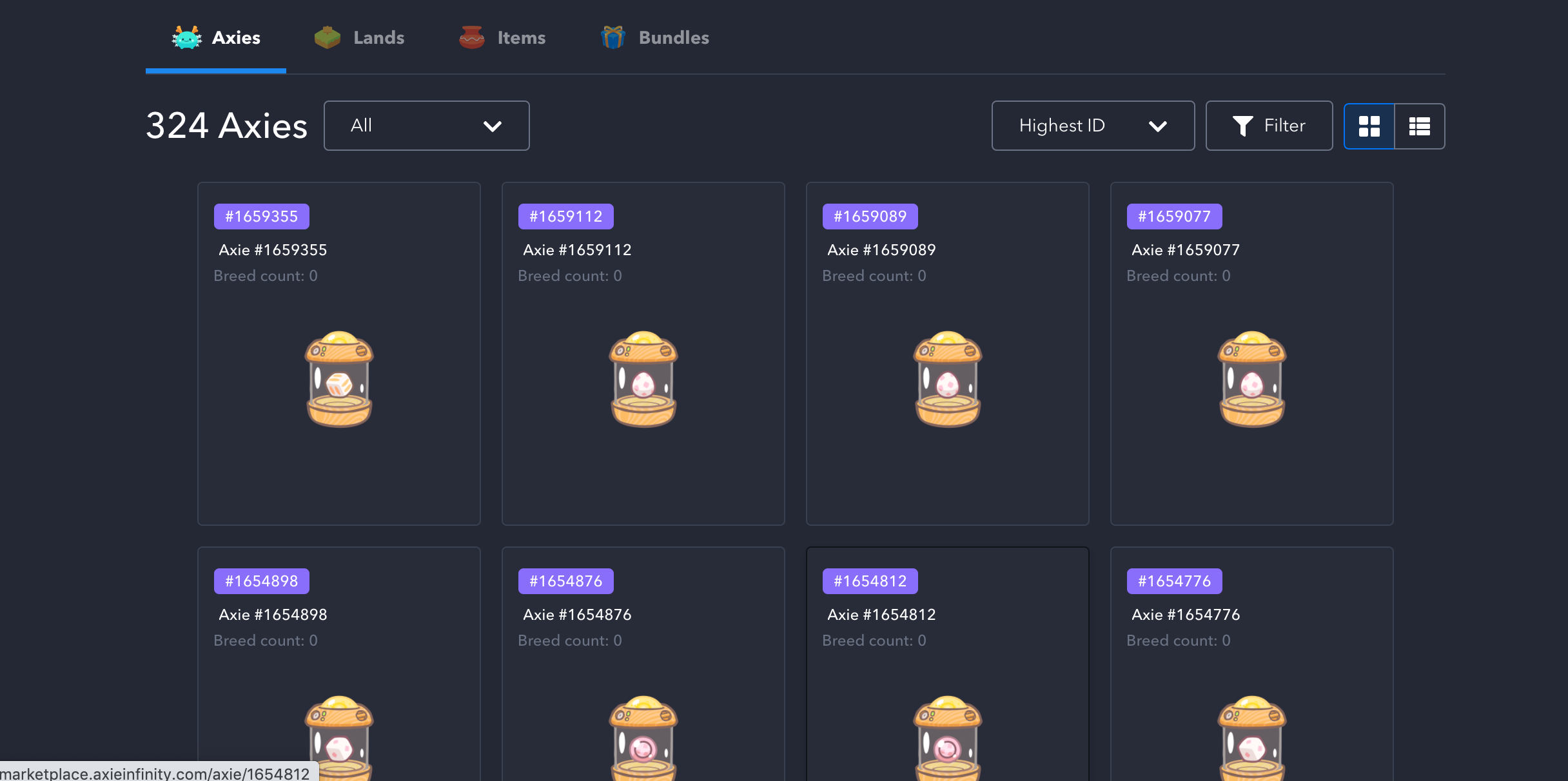Viewport: 1568px width, 781px height.
Task: Click the #1659112 ID badge
Action: (x=566, y=217)
